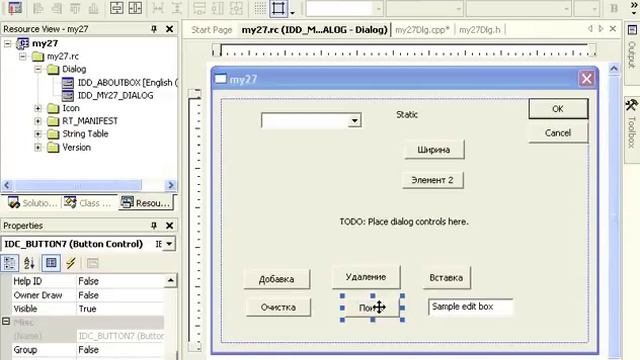Collapse the Dialog folder node
Image resolution: width=640 pixels, height=360 pixels.
(x=38, y=69)
